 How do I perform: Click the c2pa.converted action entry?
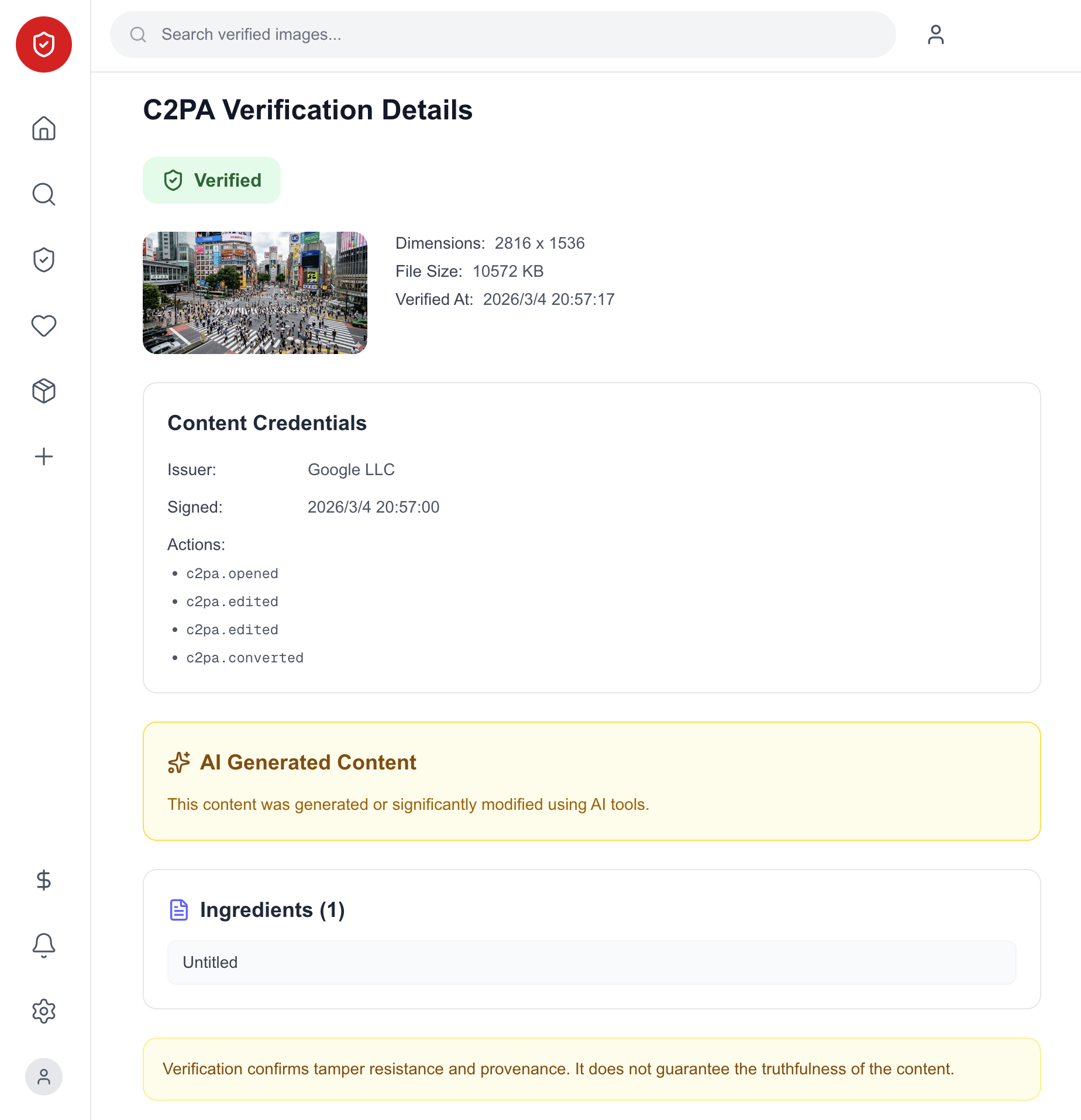pyautogui.click(x=245, y=658)
